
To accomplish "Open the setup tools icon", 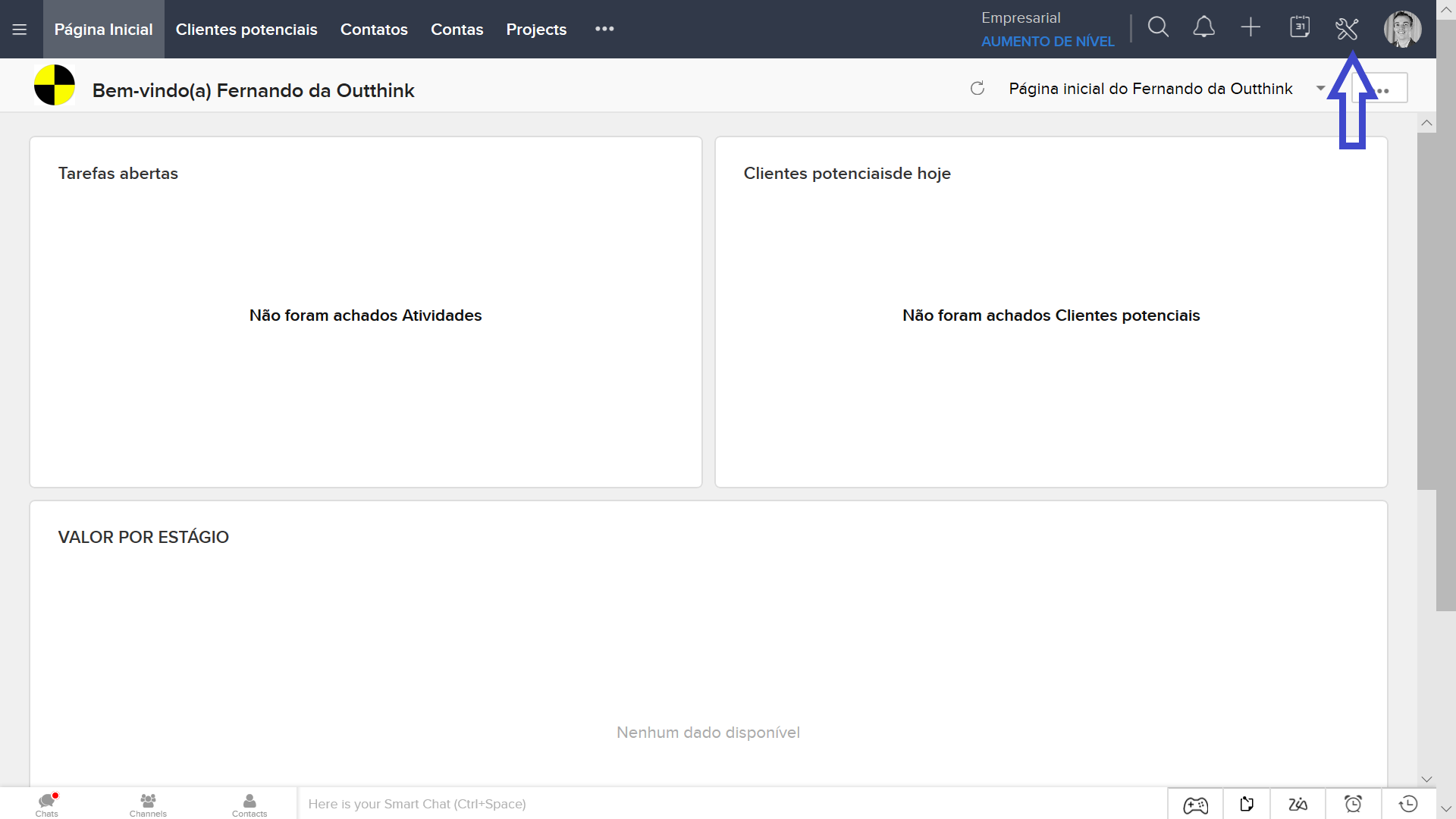I will coord(1347,29).
